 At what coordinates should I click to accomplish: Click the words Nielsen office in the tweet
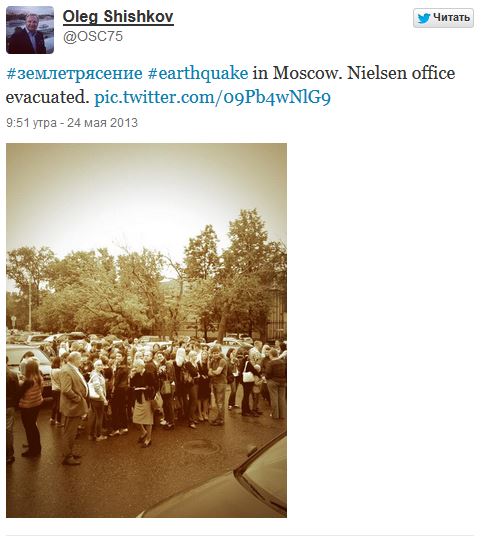click(x=401, y=73)
